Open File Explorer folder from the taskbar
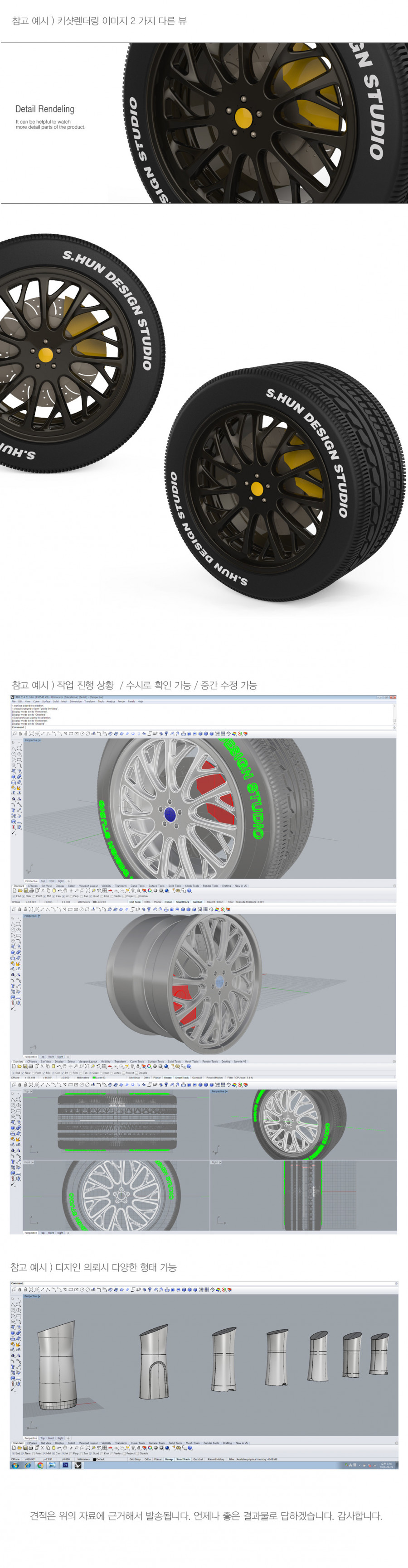The width and height of the screenshot is (408, 1568). click(x=53, y=1466)
